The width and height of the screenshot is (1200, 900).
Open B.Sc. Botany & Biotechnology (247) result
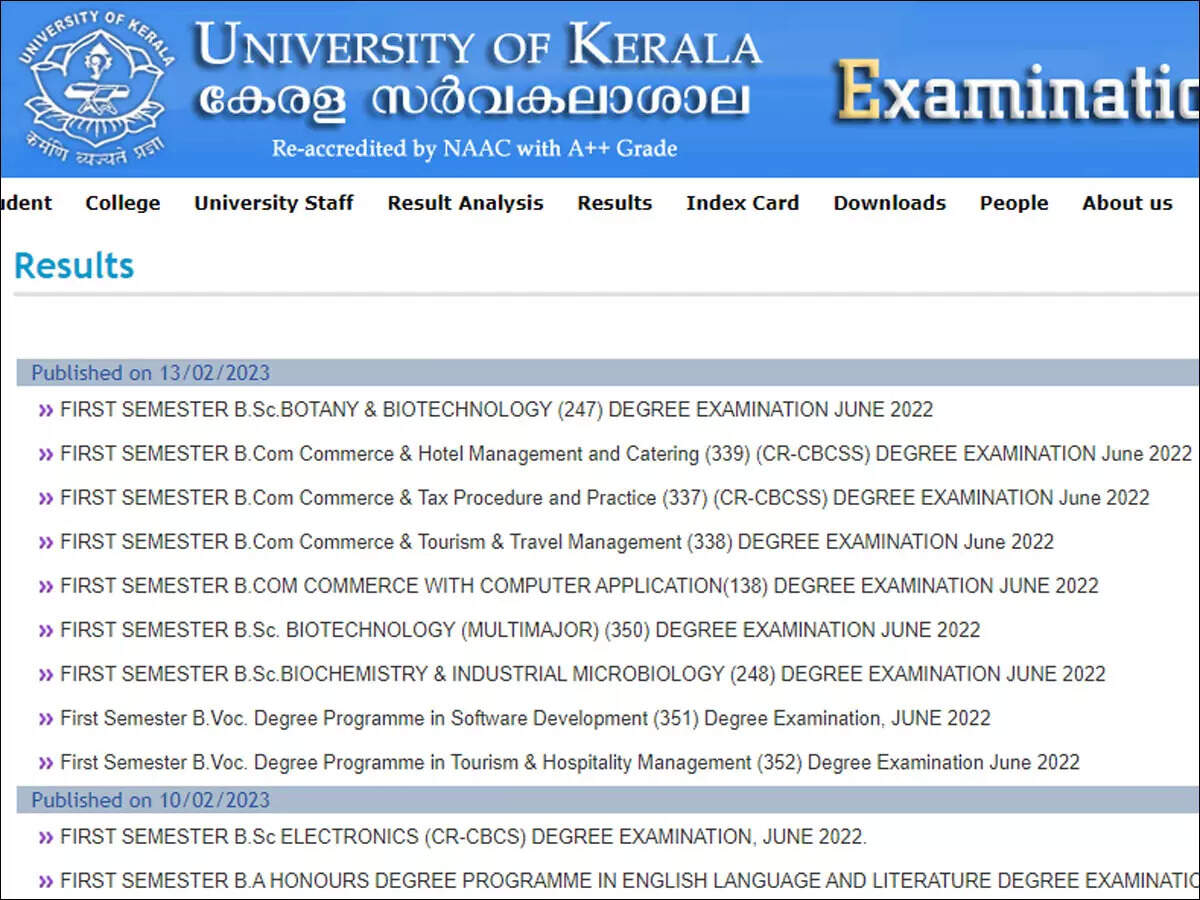pos(497,410)
